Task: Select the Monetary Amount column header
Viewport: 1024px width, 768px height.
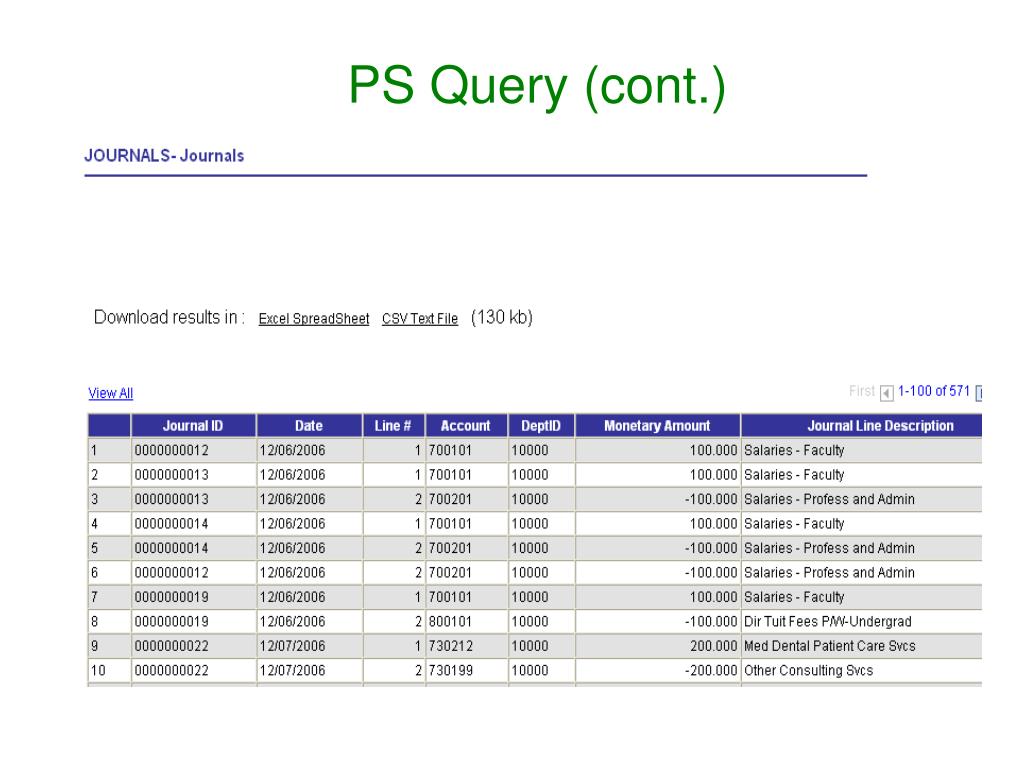Action: pyautogui.click(x=657, y=426)
